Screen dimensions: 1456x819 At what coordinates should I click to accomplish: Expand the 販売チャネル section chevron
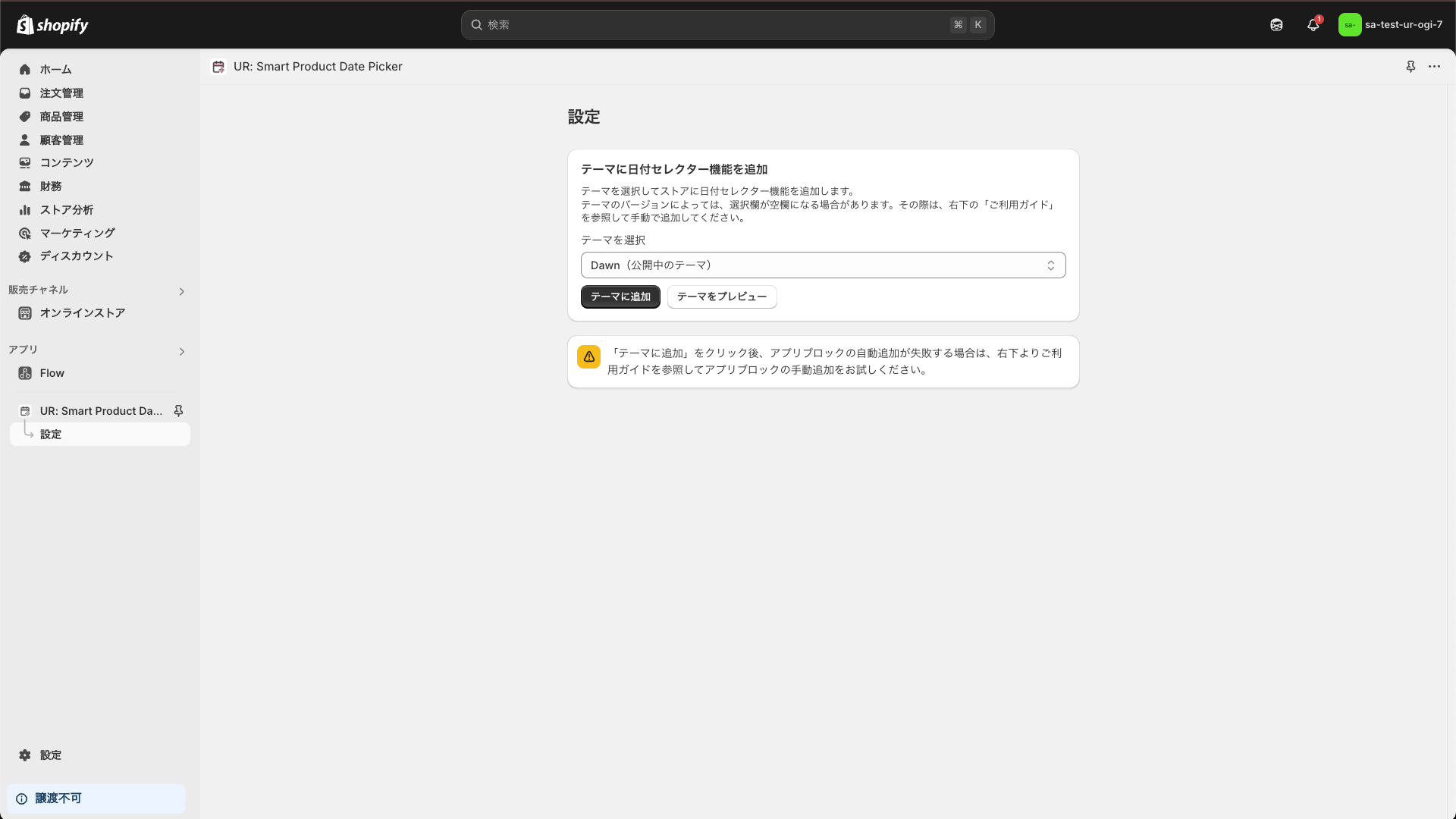click(181, 291)
